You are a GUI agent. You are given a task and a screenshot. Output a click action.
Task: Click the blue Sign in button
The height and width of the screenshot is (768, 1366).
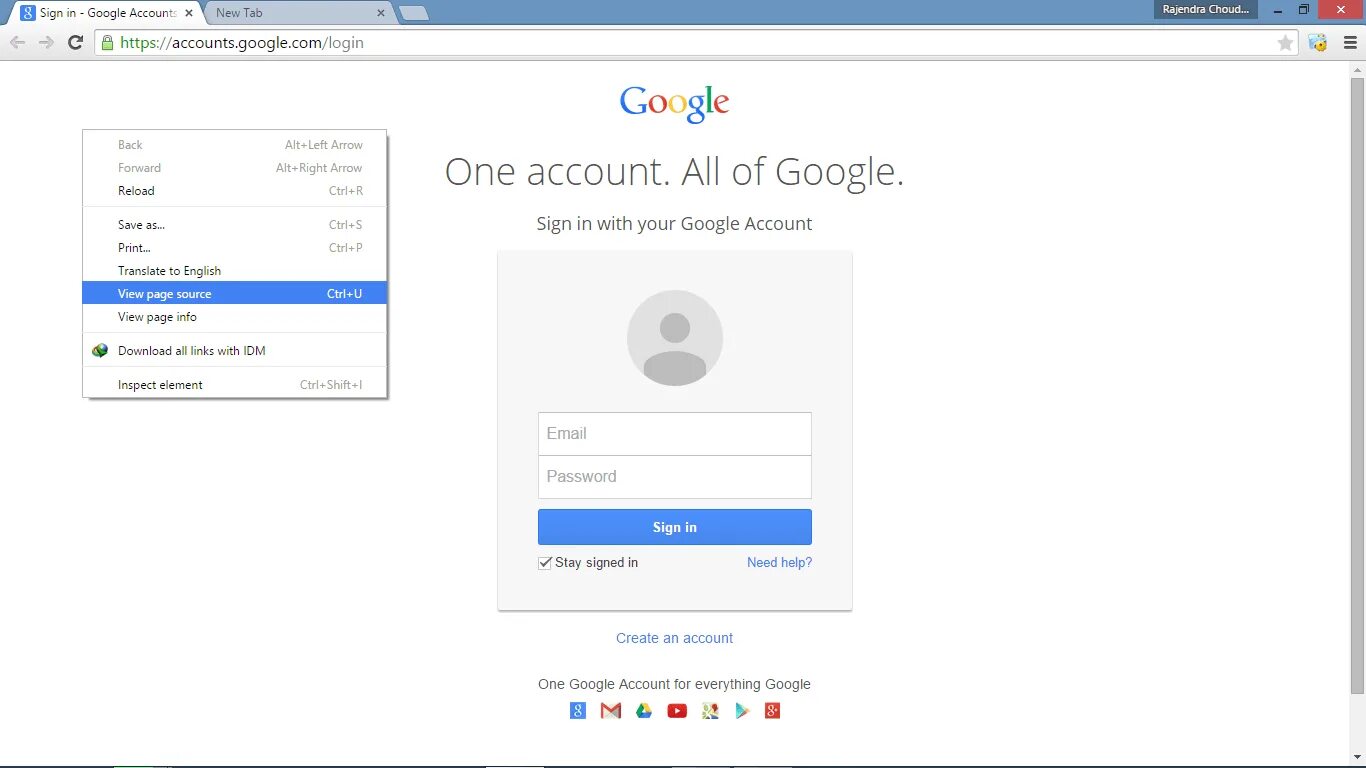[x=675, y=527]
